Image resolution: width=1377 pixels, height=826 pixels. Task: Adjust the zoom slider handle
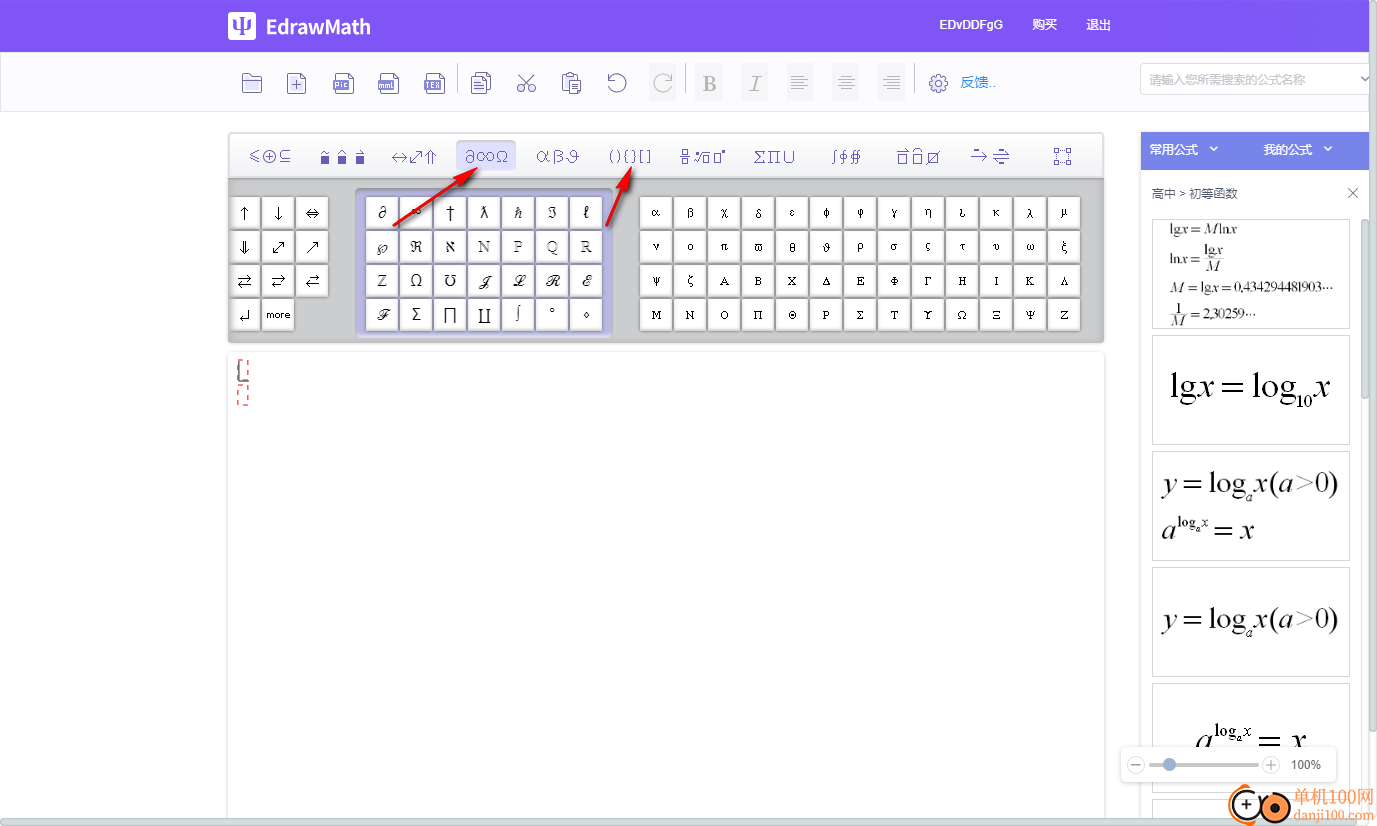pyautogui.click(x=1169, y=765)
